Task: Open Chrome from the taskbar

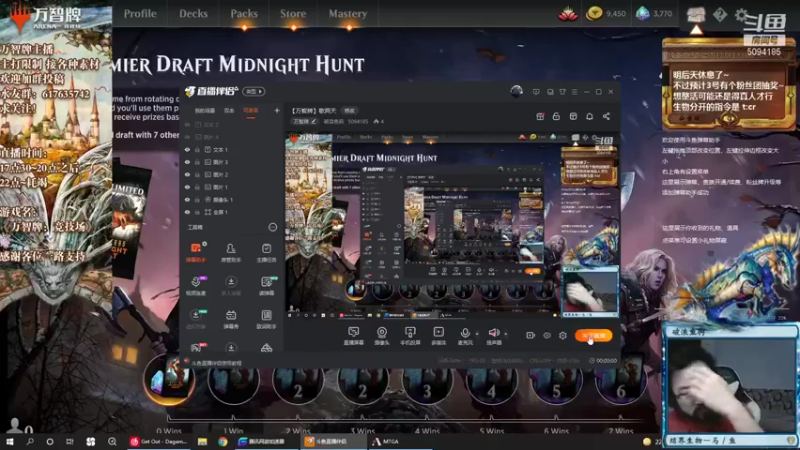Action: pyautogui.click(x=223, y=441)
